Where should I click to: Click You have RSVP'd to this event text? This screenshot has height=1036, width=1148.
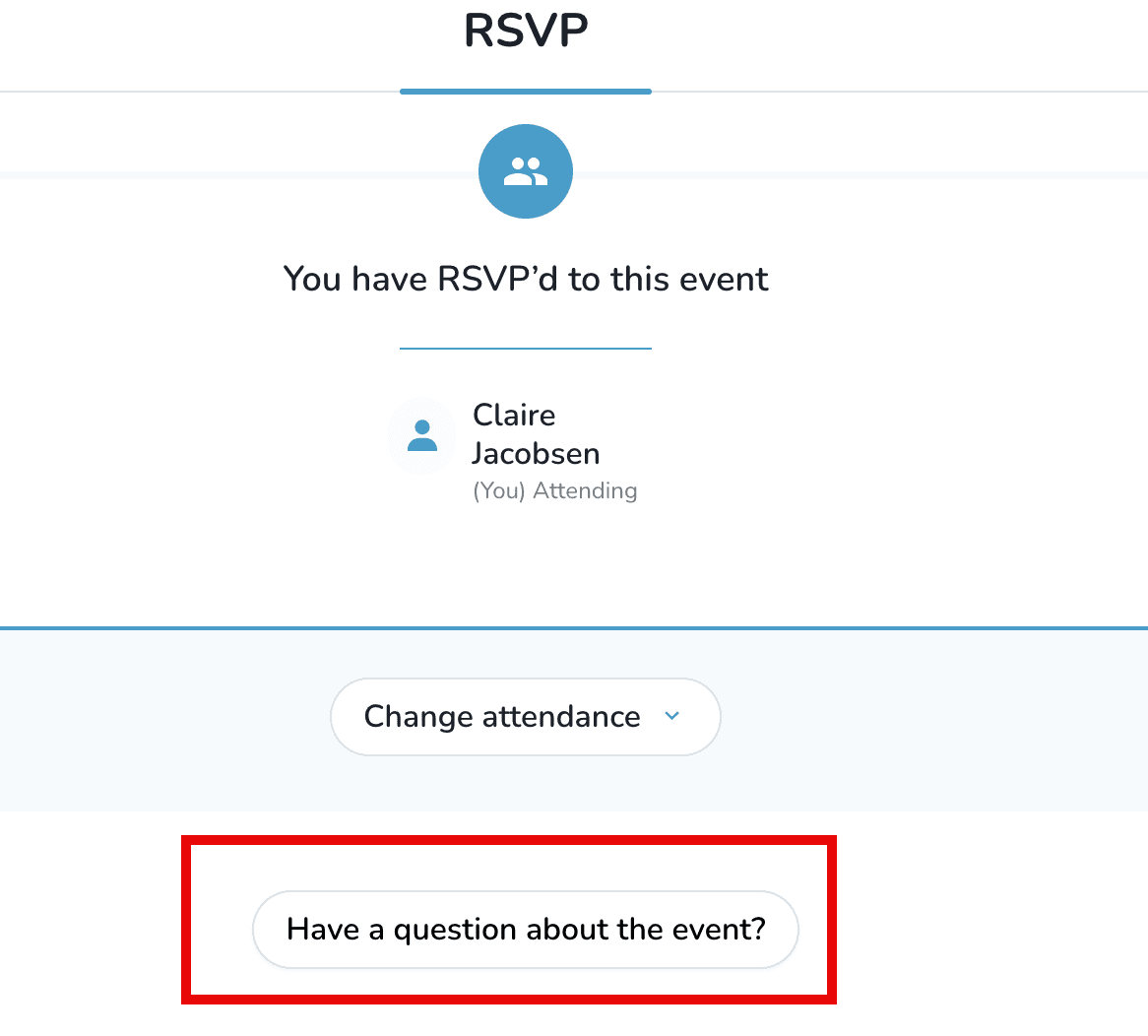pyautogui.click(x=525, y=279)
